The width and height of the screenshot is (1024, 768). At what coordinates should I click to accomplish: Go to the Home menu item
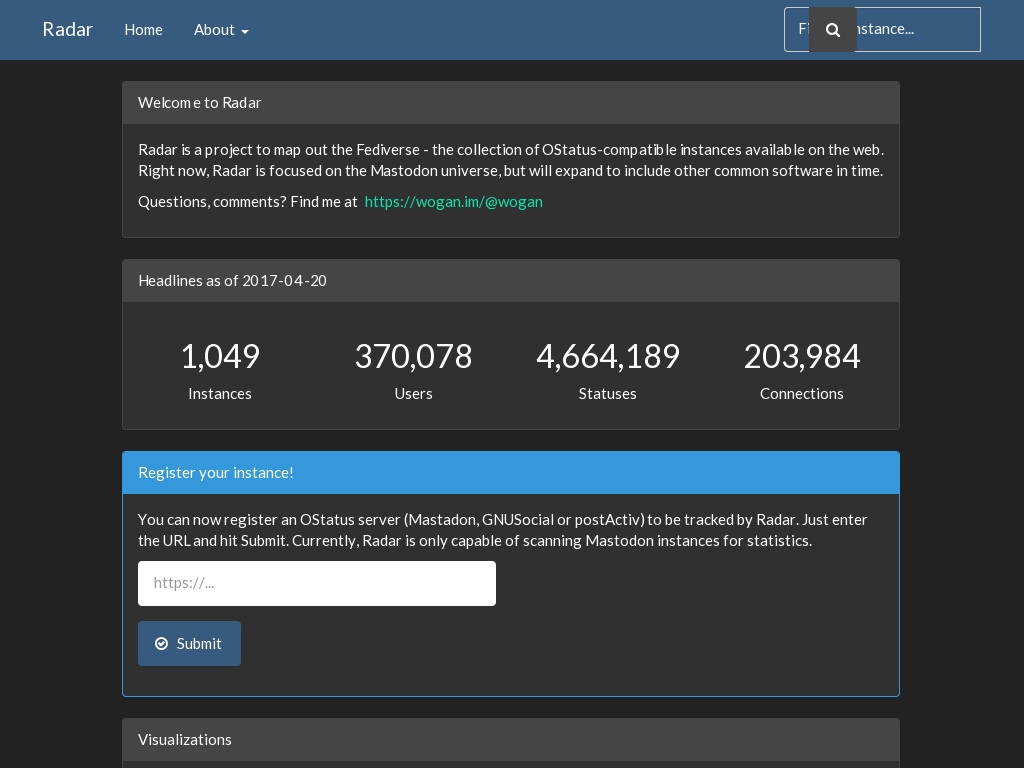144,29
